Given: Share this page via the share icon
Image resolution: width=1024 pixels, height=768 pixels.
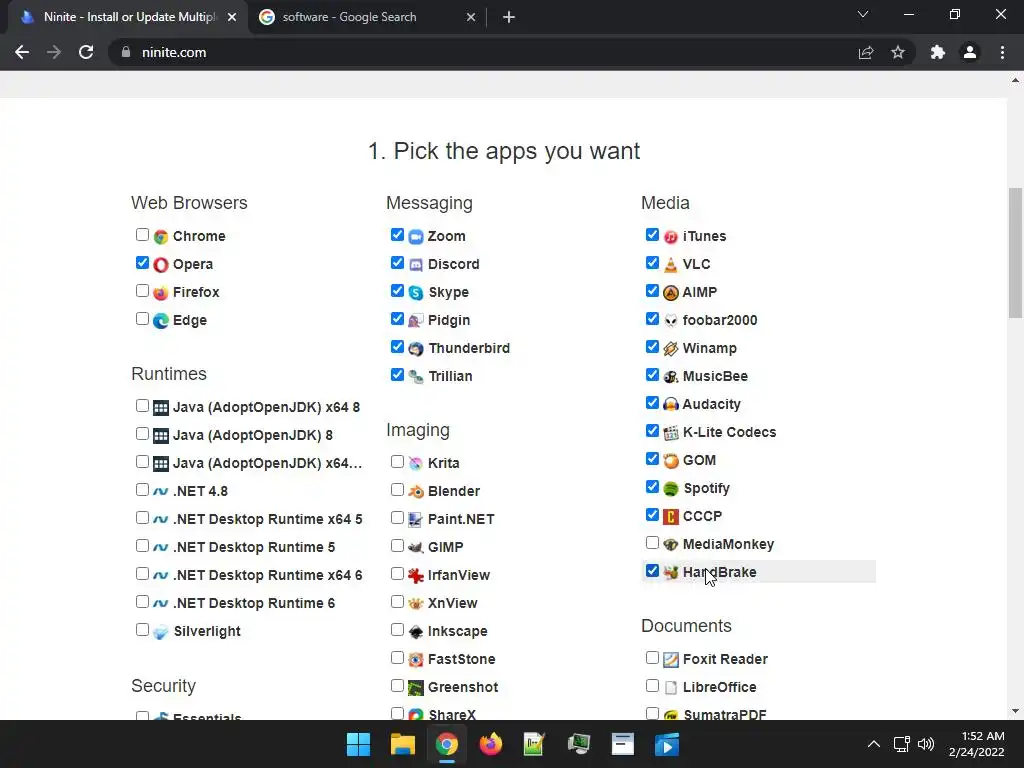Looking at the screenshot, I should pos(866,52).
